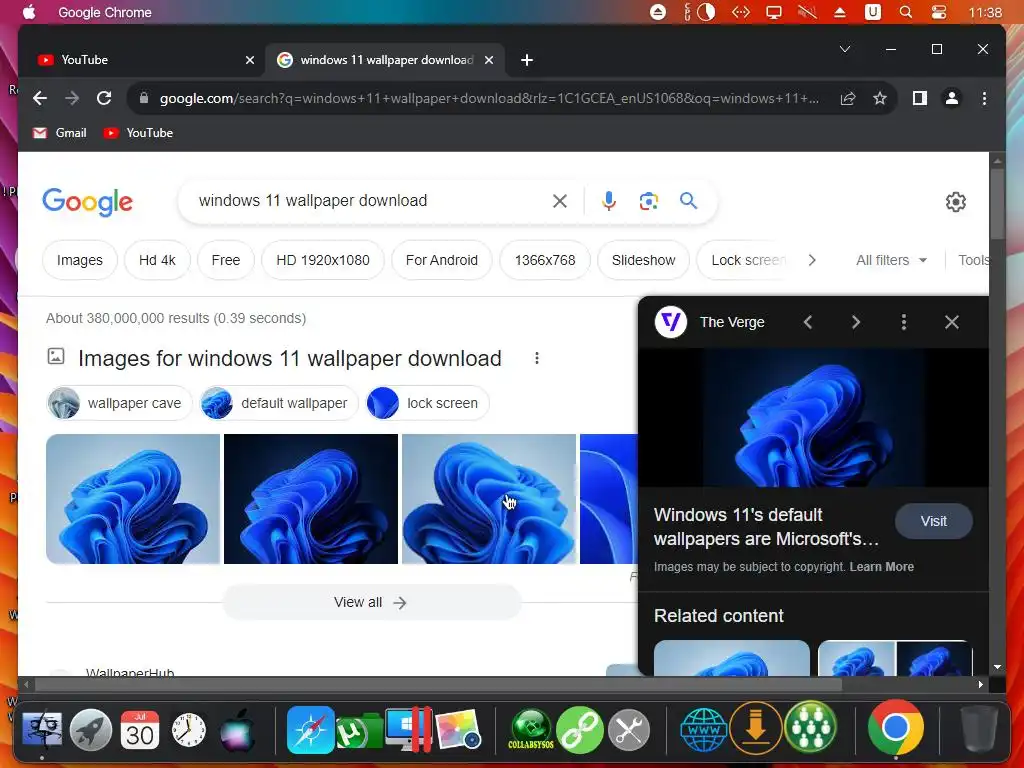This screenshot has height=768, width=1024.
Task: Close The Verge image preview panel
Action: [x=952, y=322]
